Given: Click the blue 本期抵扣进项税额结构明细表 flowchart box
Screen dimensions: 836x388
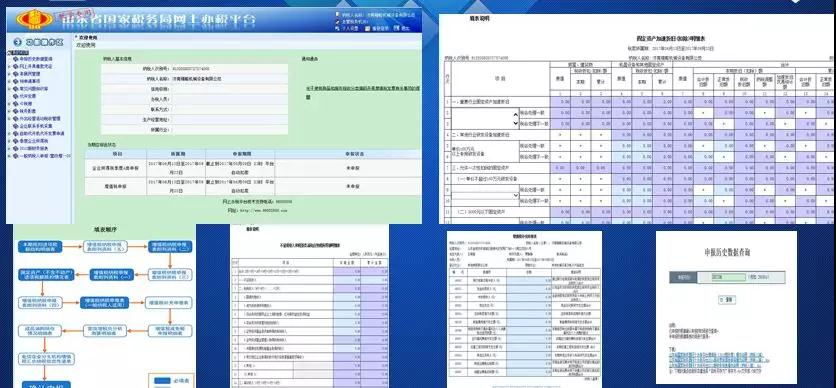Looking at the screenshot, I should point(41,247).
